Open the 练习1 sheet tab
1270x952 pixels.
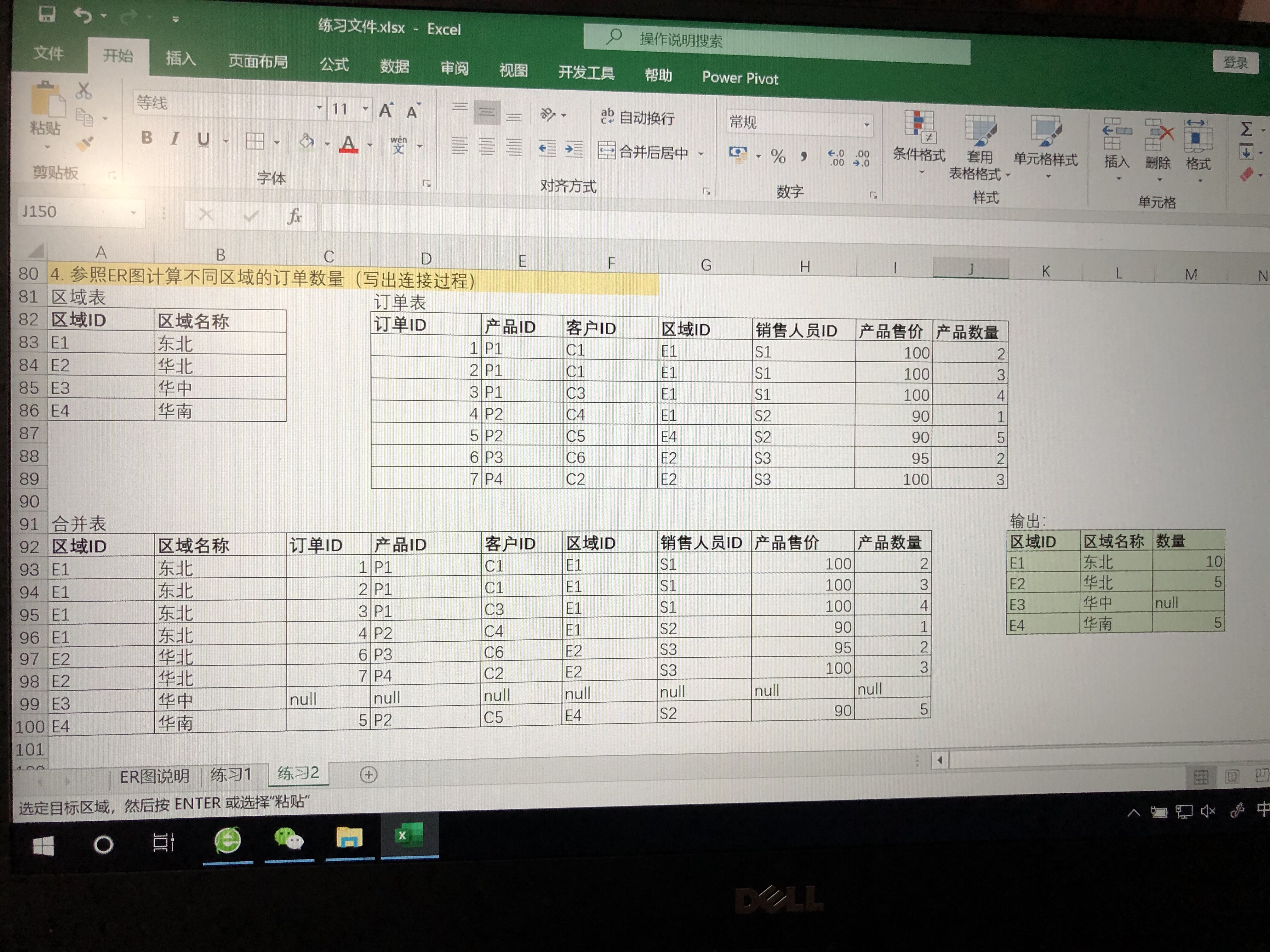click(x=231, y=774)
